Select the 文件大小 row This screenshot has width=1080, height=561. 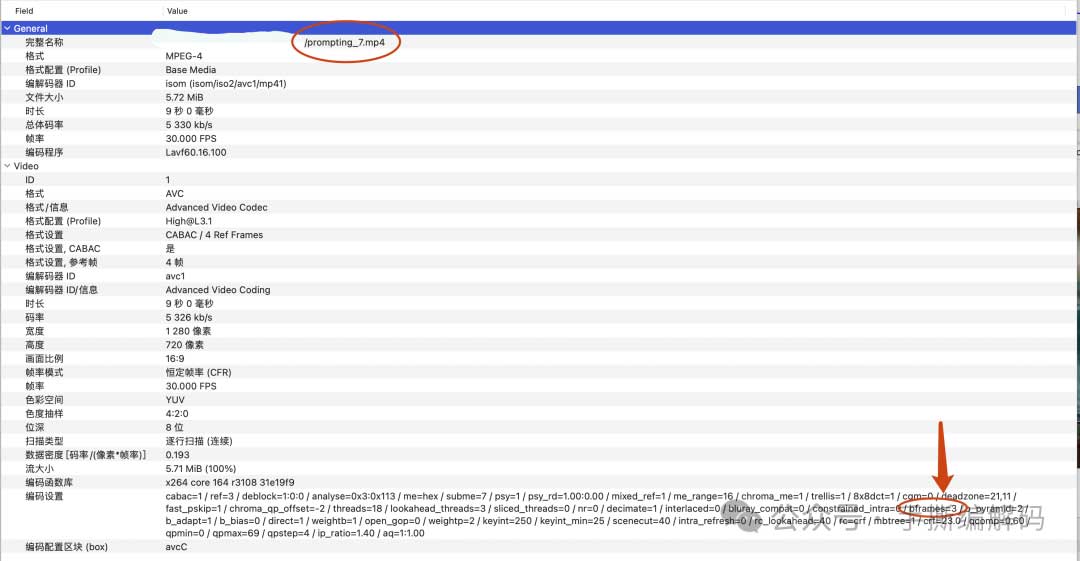[x=44, y=98]
